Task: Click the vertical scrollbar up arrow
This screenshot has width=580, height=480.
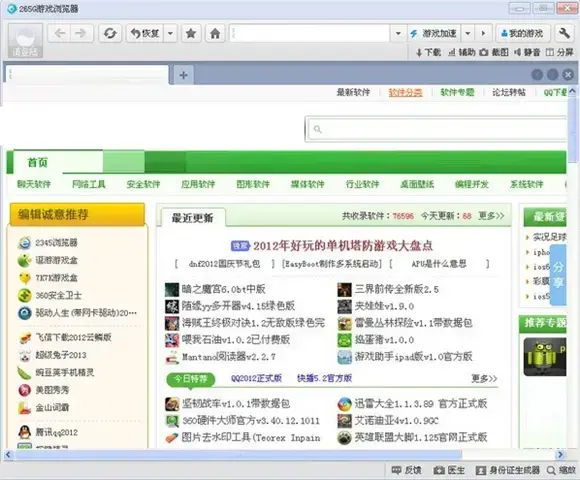Action: (572, 91)
